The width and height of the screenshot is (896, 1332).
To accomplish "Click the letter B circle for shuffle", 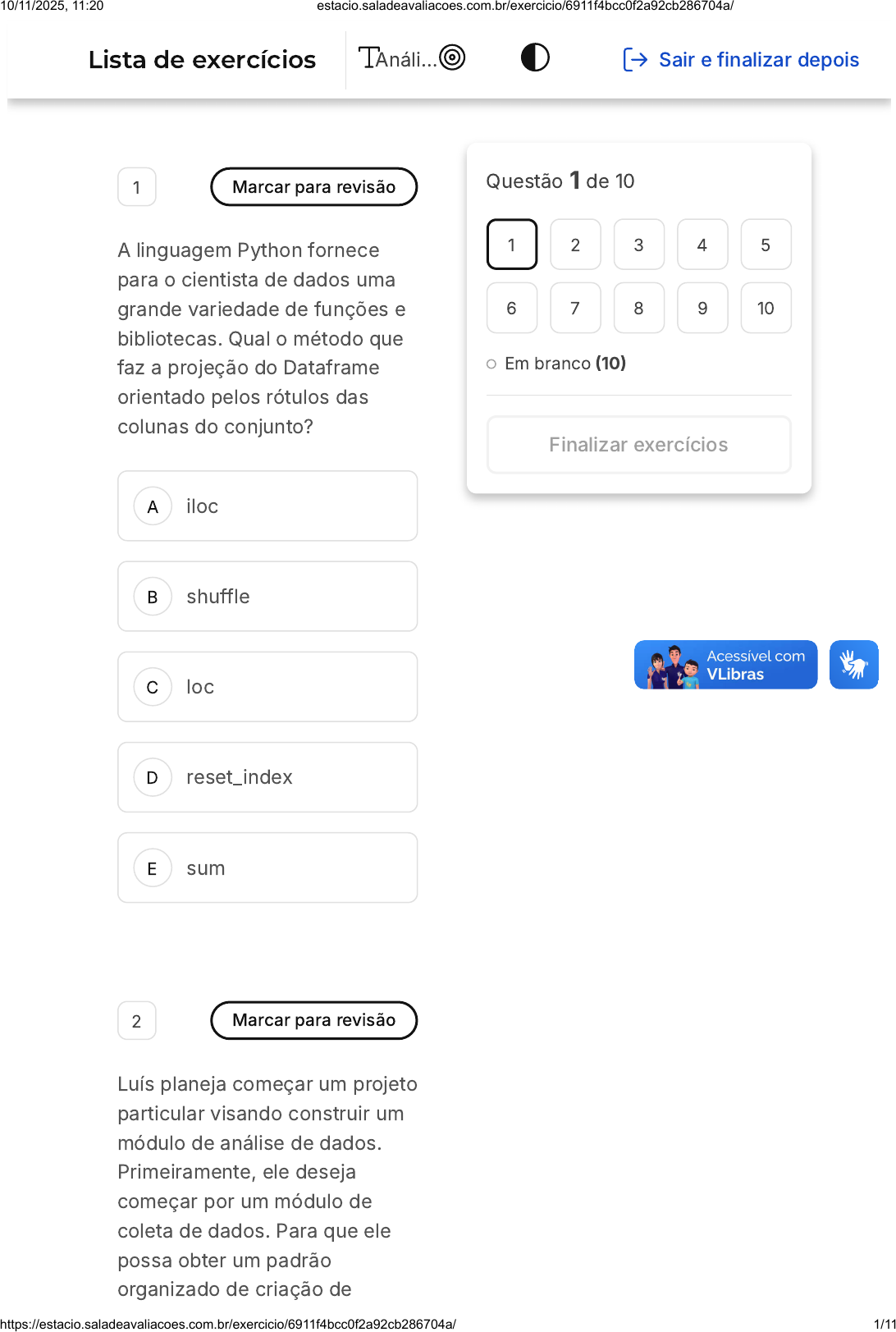I will click(153, 597).
